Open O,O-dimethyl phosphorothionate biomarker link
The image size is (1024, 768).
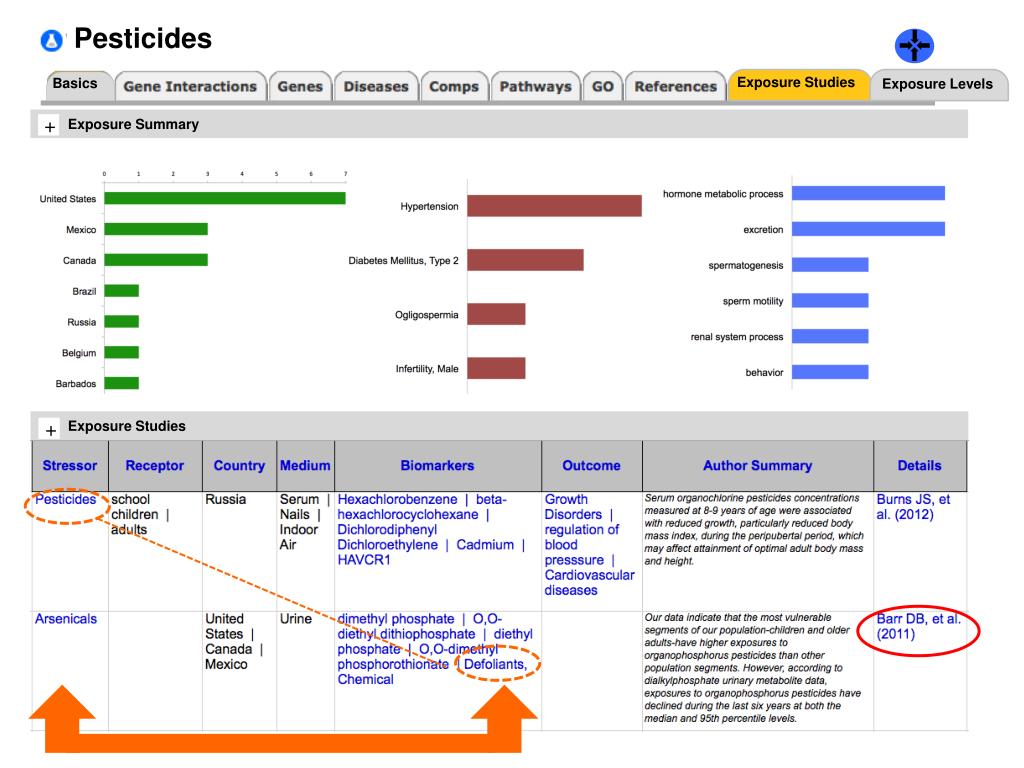[417, 657]
